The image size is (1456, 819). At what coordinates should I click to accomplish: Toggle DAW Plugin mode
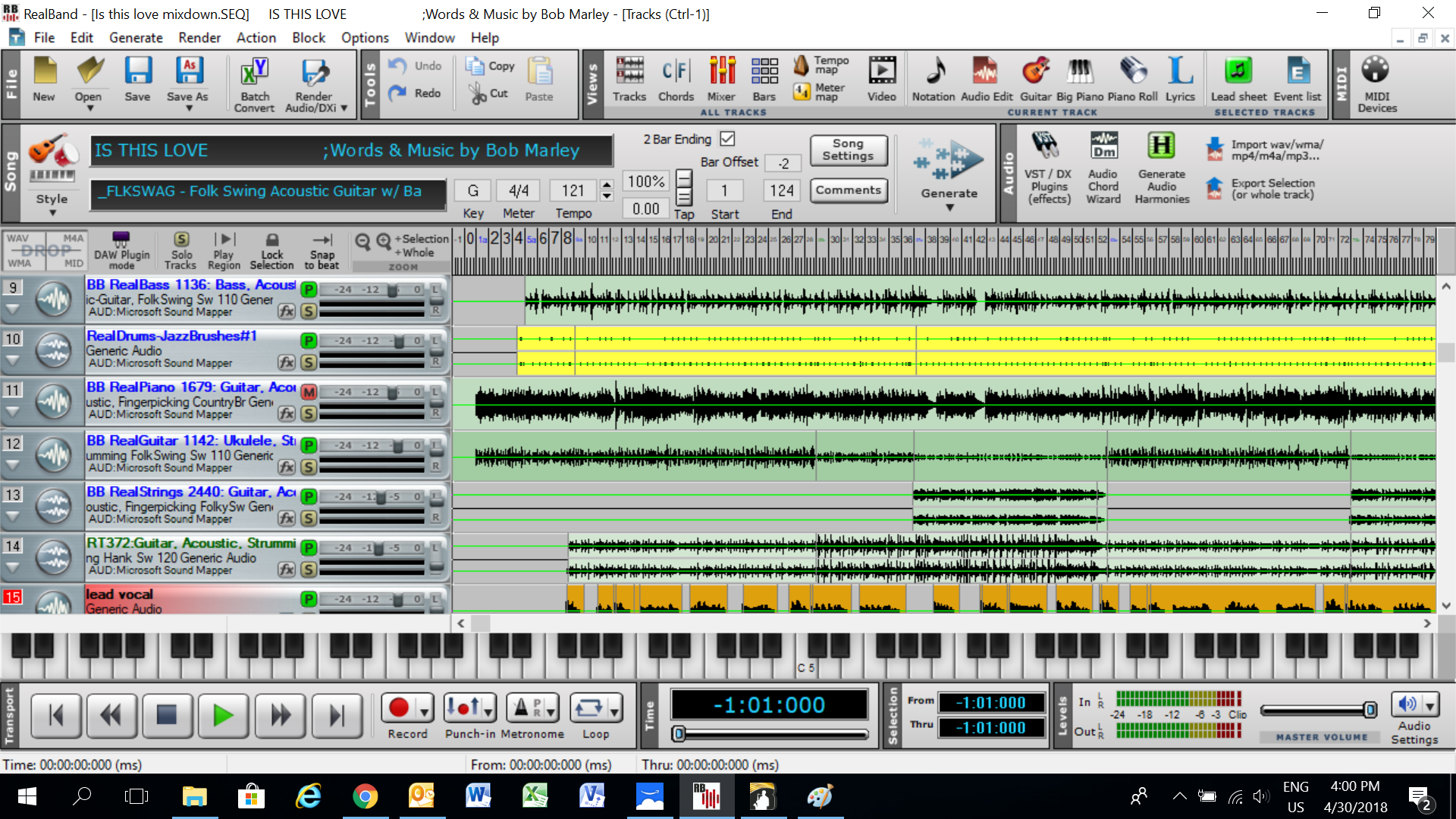click(x=121, y=251)
